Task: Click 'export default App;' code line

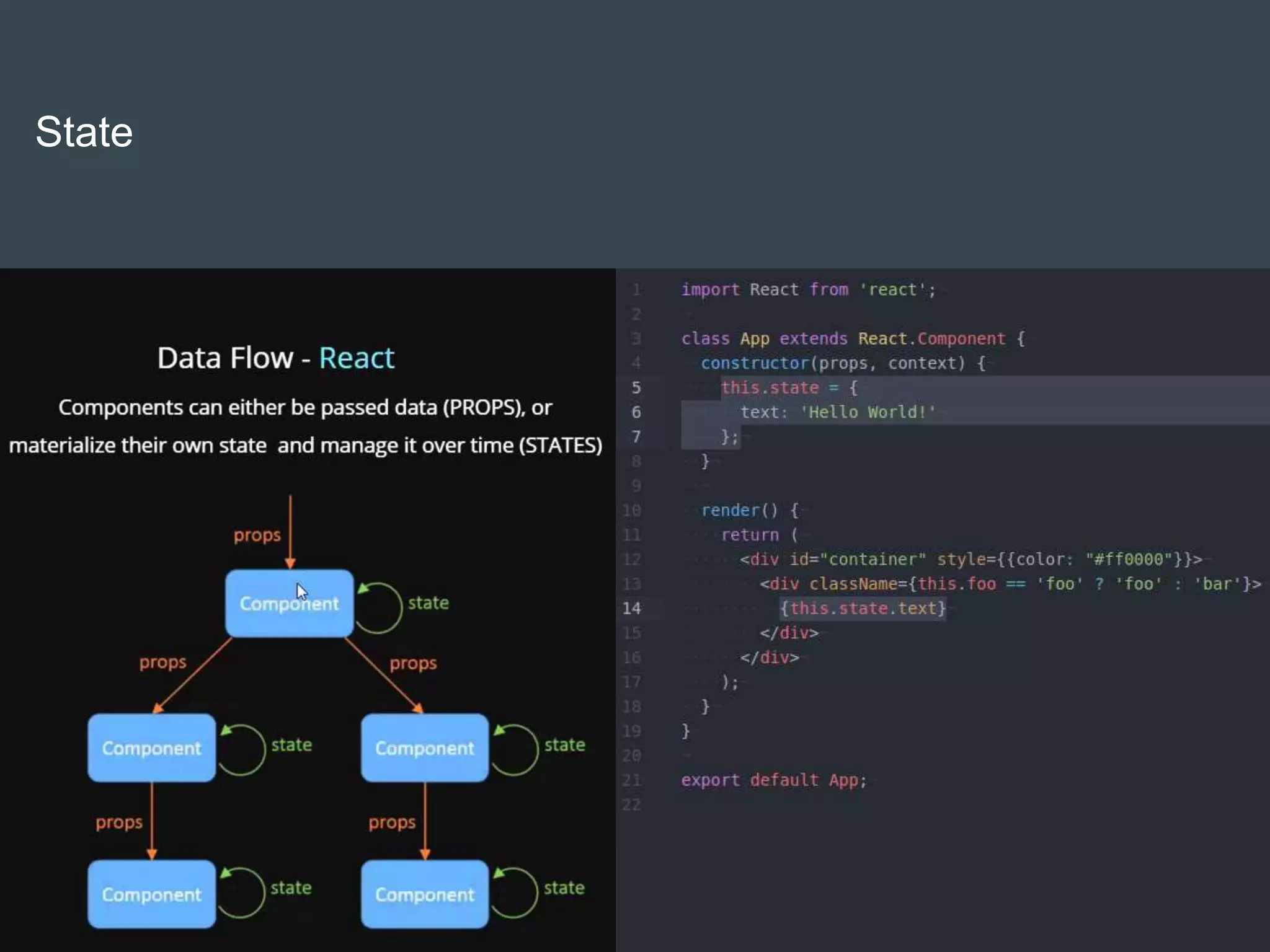Action: (x=773, y=780)
